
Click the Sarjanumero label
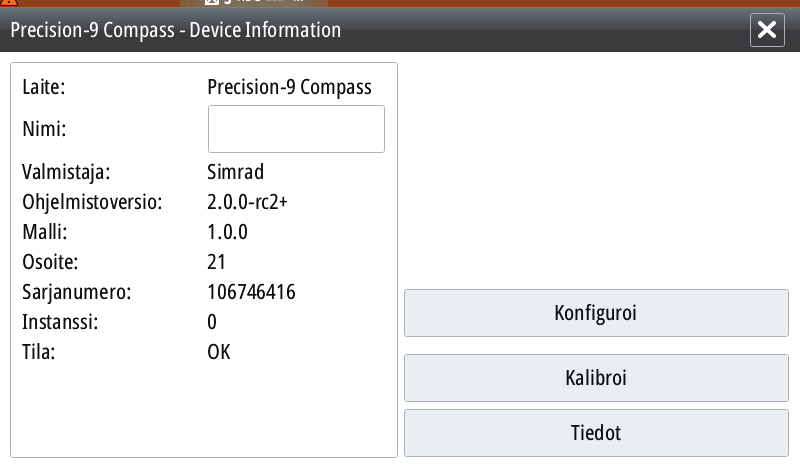(77, 292)
